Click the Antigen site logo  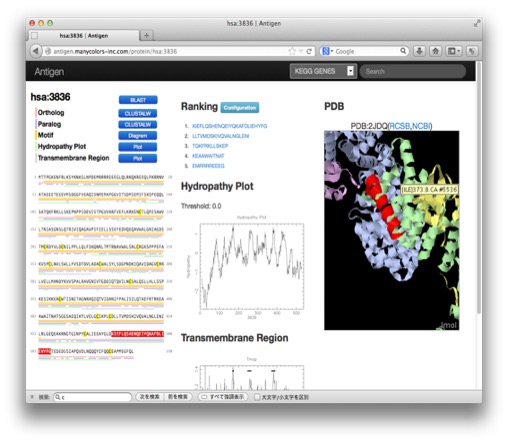(49, 72)
